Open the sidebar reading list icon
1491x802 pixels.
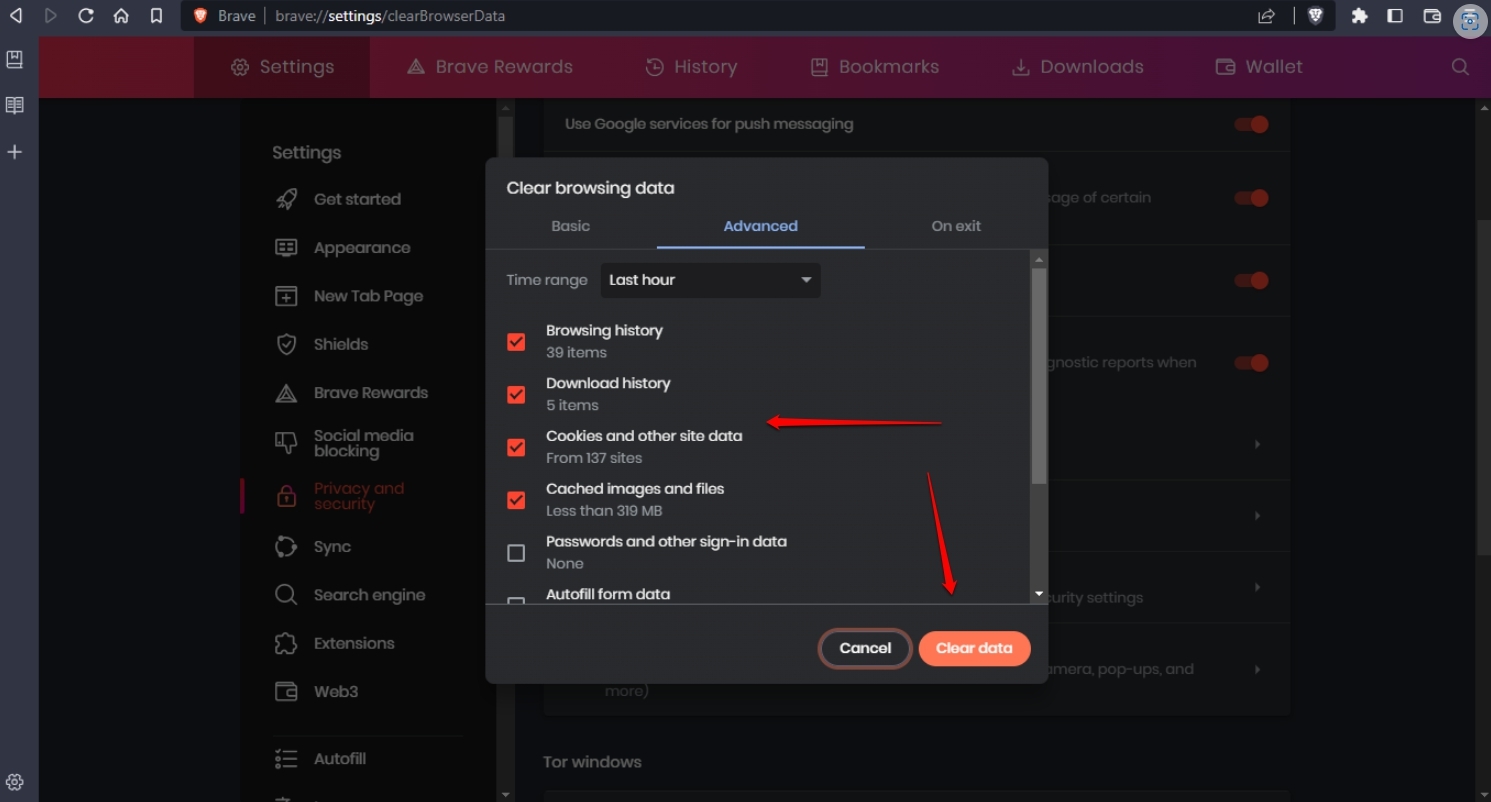pyautogui.click(x=15, y=106)
